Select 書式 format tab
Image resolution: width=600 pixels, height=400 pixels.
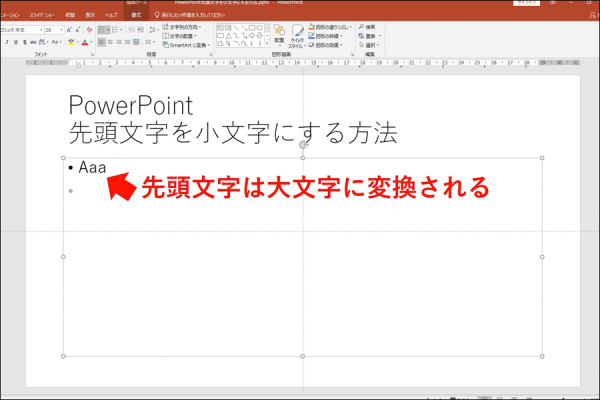(x=136, y=15)
